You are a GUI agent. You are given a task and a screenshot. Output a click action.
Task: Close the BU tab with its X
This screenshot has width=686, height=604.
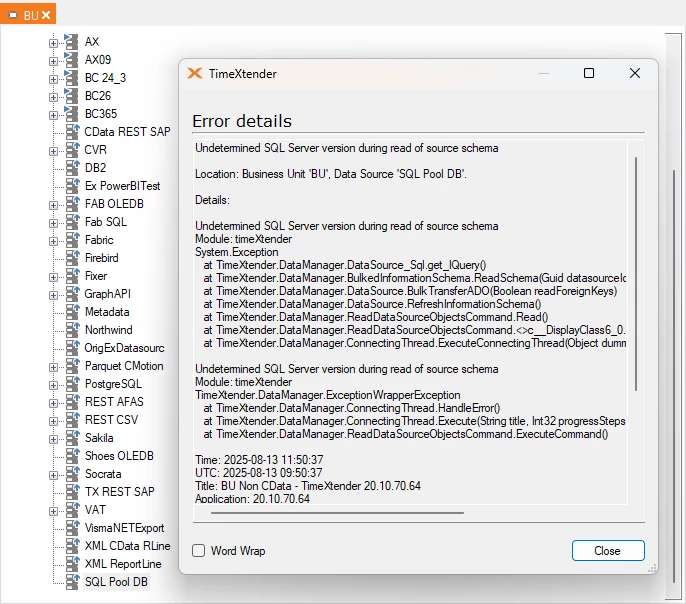46,15
